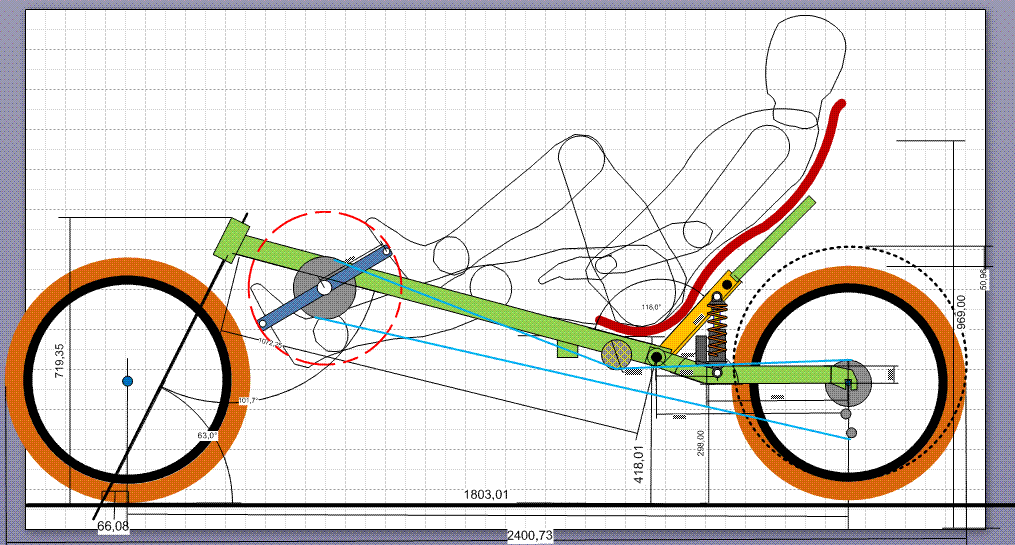Select the green head tube block

pos(232,240)
